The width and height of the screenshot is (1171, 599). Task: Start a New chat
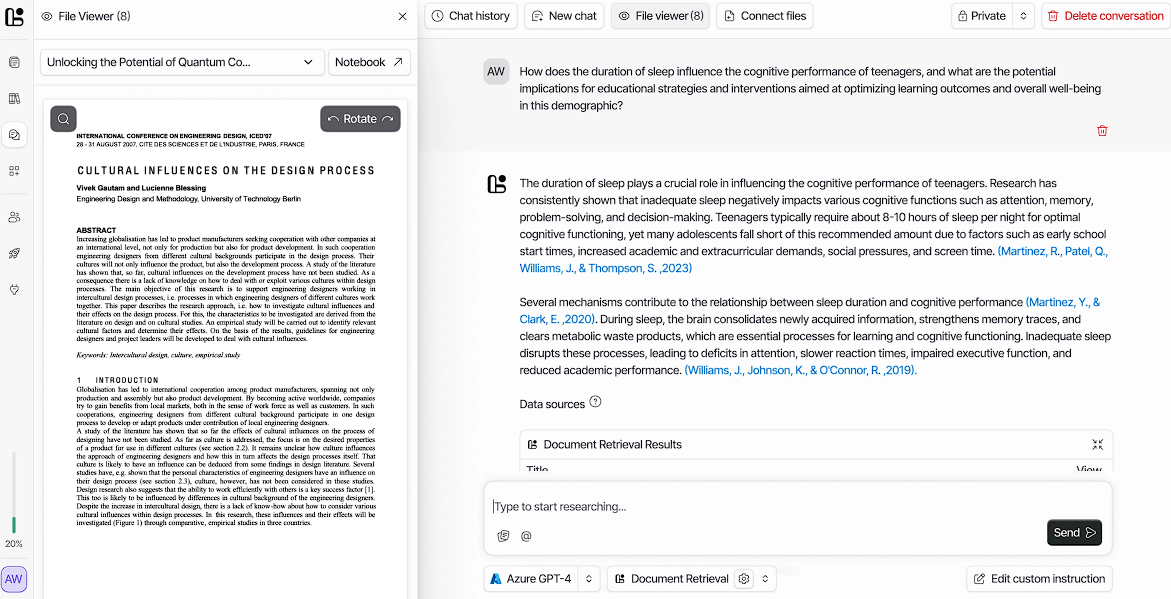[x=564, y=16]
